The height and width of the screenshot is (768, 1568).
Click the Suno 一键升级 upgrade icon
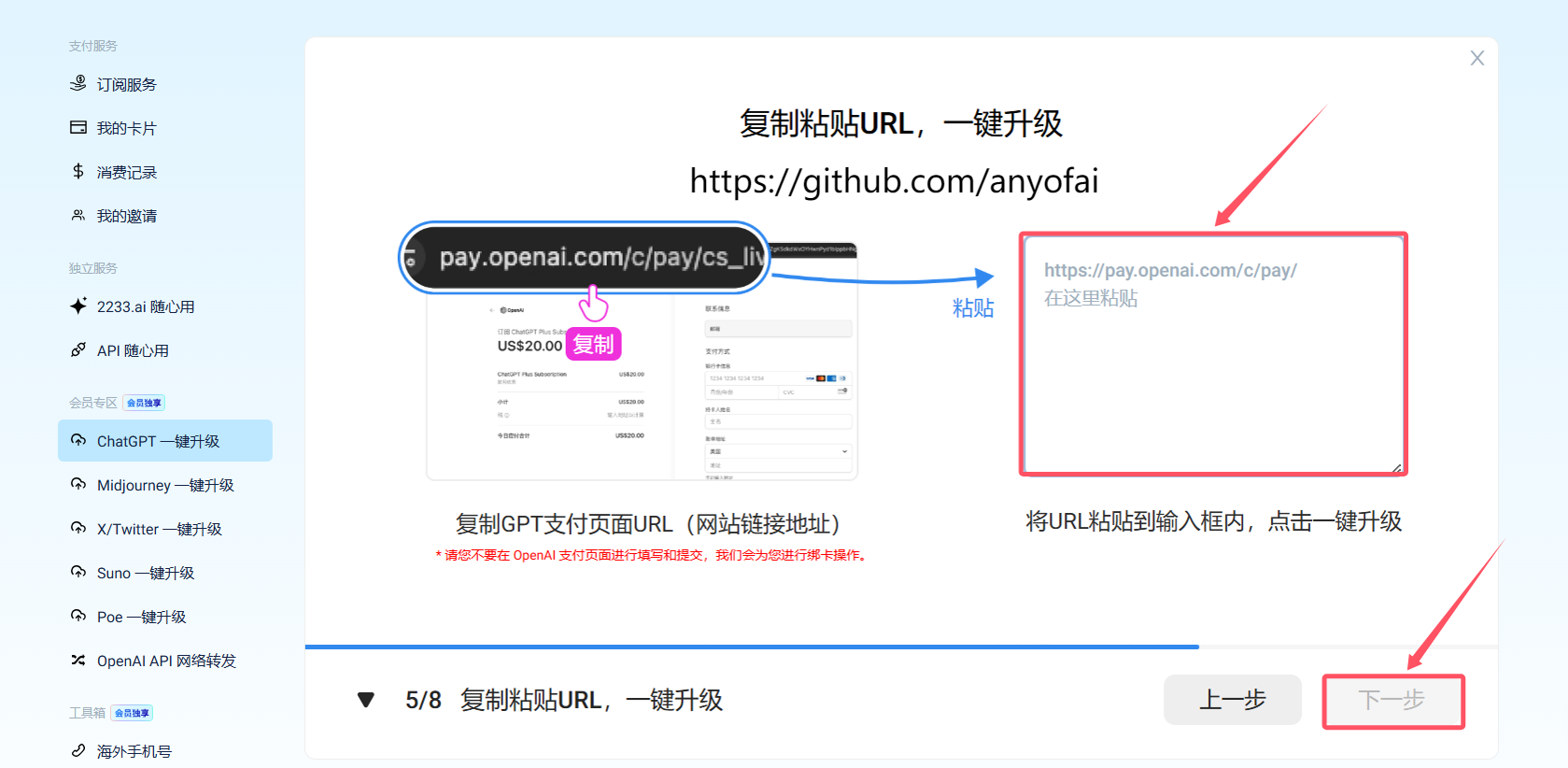pyautogui.click(x=78, y=572)
